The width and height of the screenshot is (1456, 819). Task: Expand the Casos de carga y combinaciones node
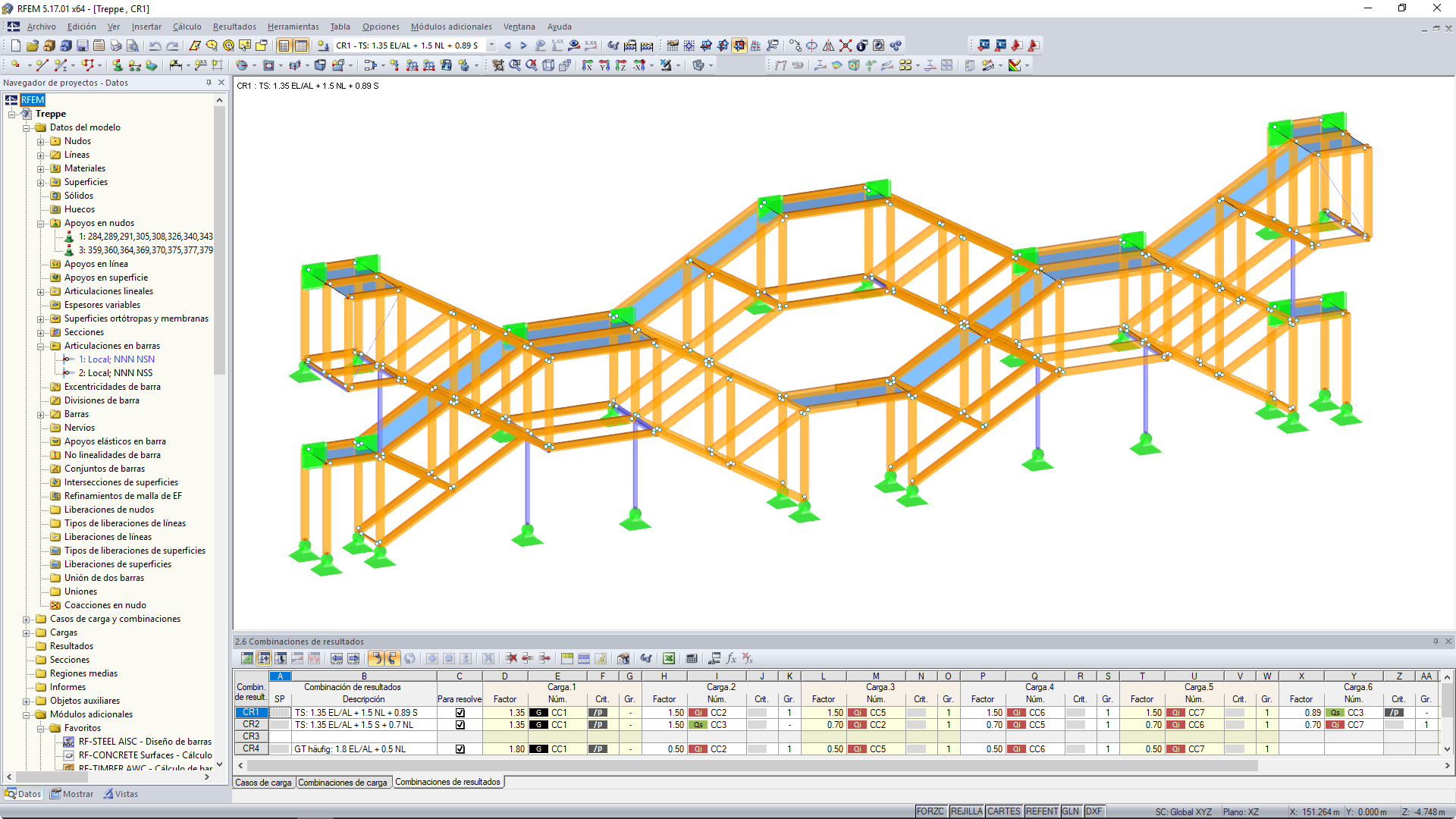pyautogui.click(x=26, y=619)
